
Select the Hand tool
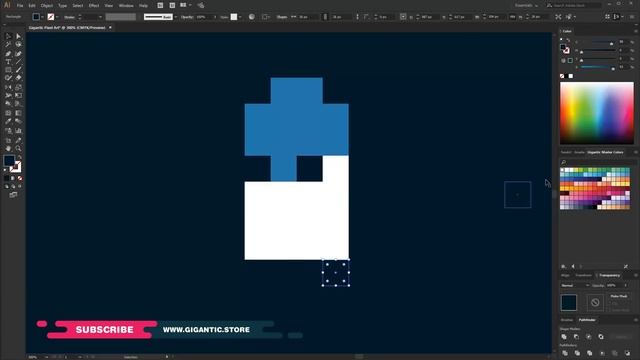8,148
